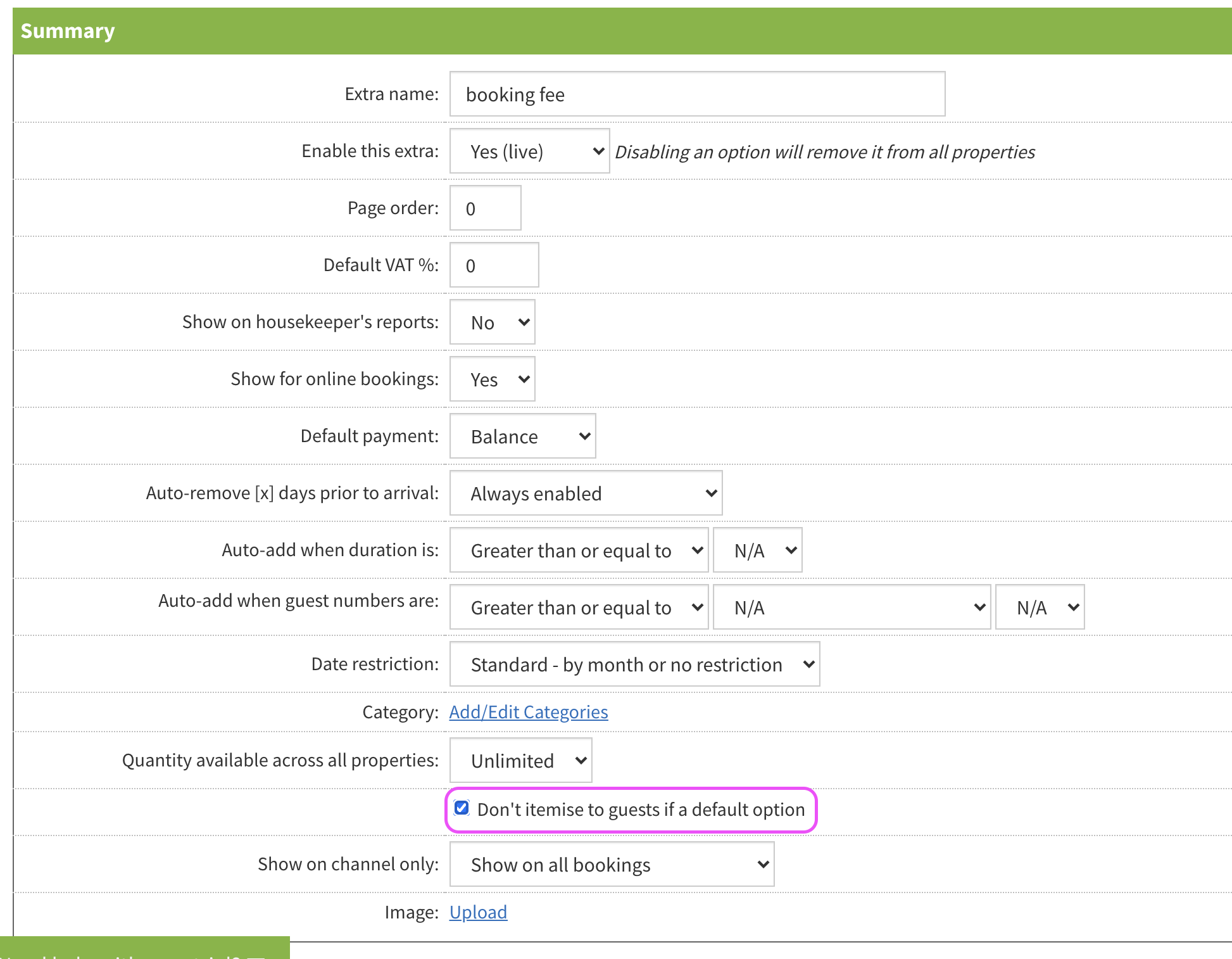Open the Auto-remove Always enabled dropdown
This screenshot has height=959, width=1232.
[x=586, y=493]
